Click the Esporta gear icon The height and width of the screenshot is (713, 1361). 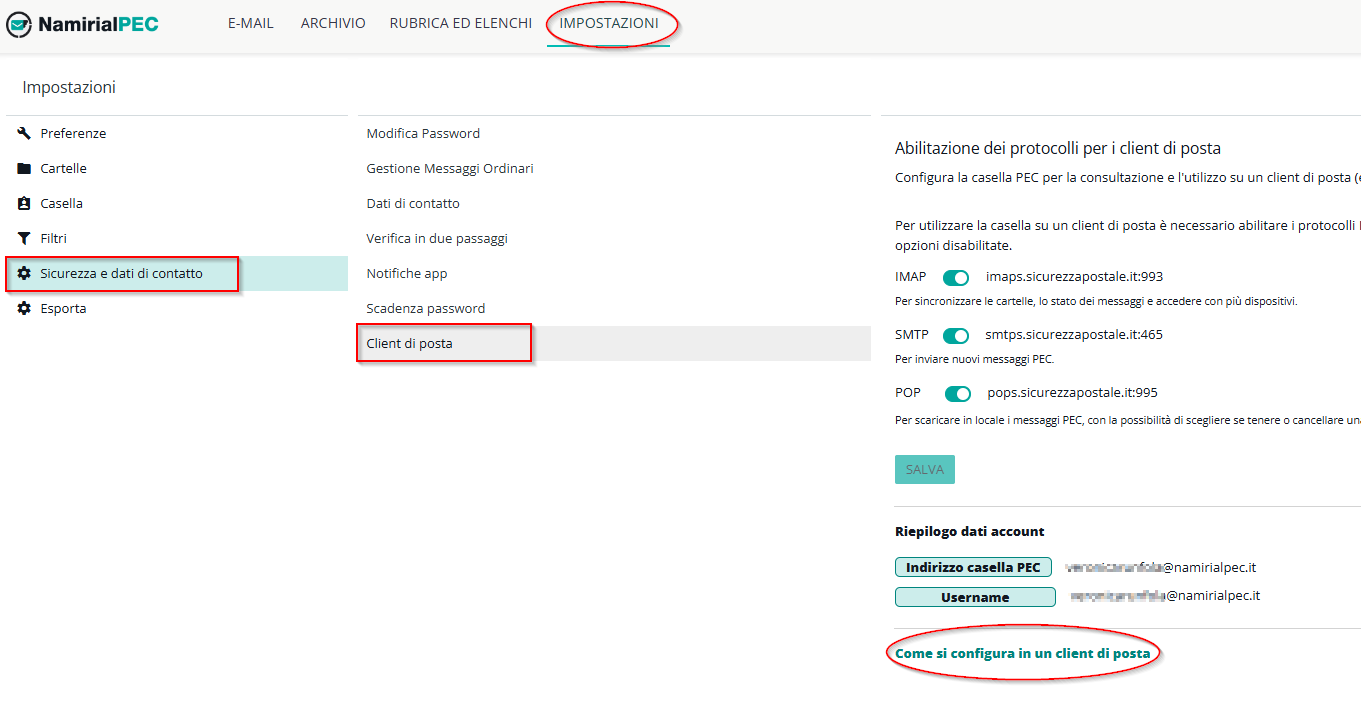[24, 308]
